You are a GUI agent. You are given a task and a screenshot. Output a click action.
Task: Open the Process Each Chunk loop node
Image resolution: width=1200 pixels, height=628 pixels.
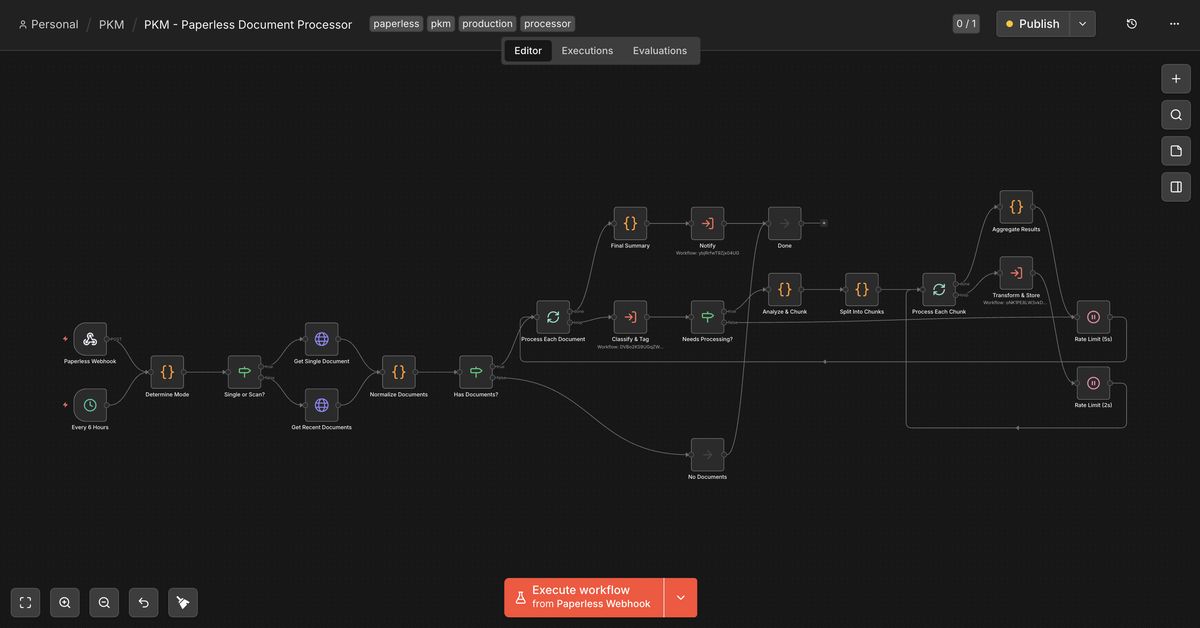[x=938, y=289]
